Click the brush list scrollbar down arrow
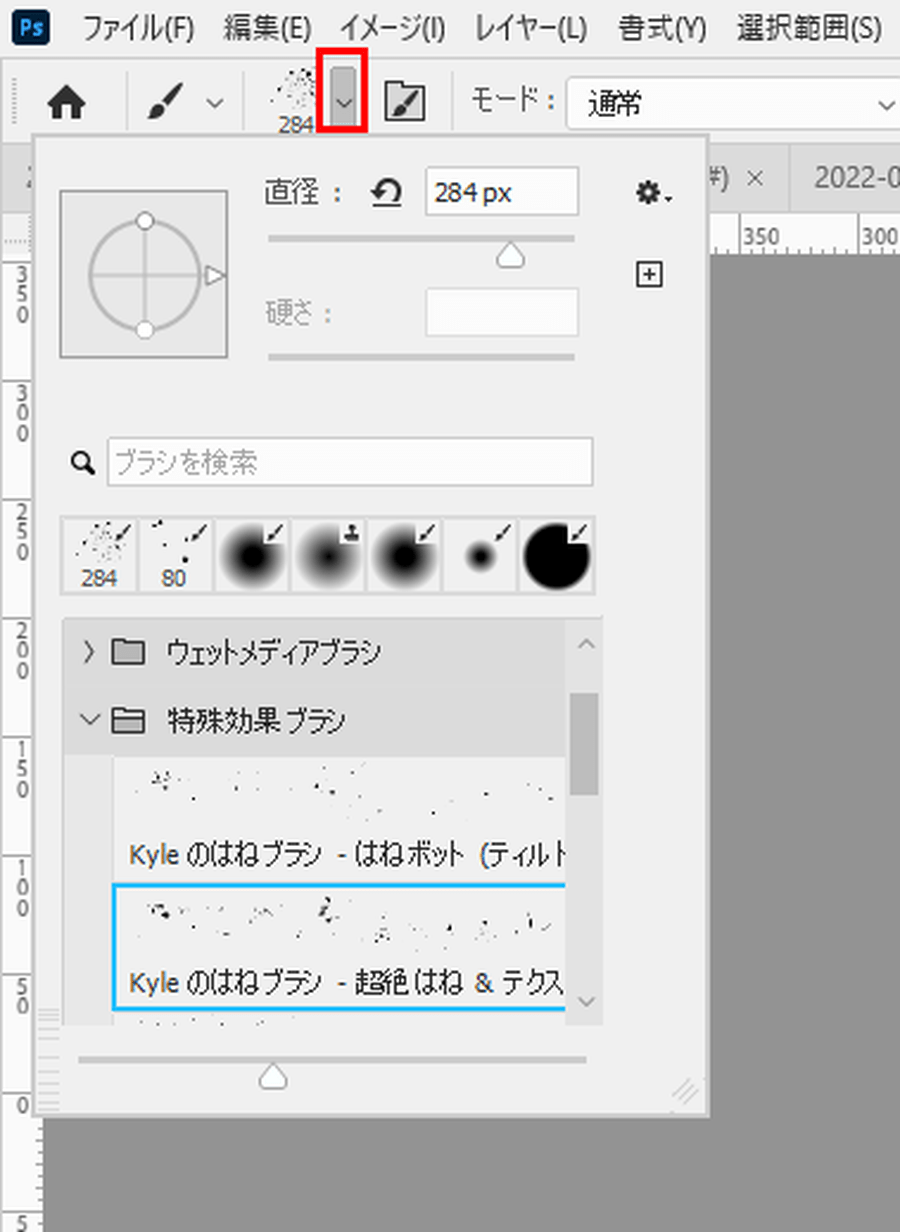The image size is (900, 1232). [586, 1001]
